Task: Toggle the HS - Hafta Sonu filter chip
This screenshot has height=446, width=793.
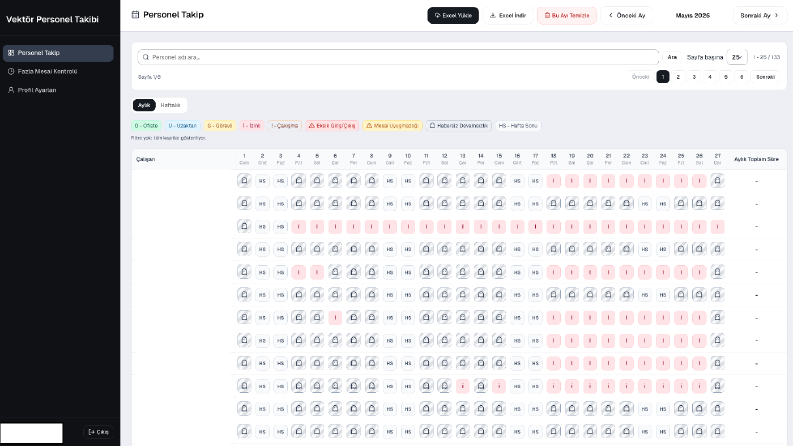Action: pyautogui.click(x=518, y=125)
